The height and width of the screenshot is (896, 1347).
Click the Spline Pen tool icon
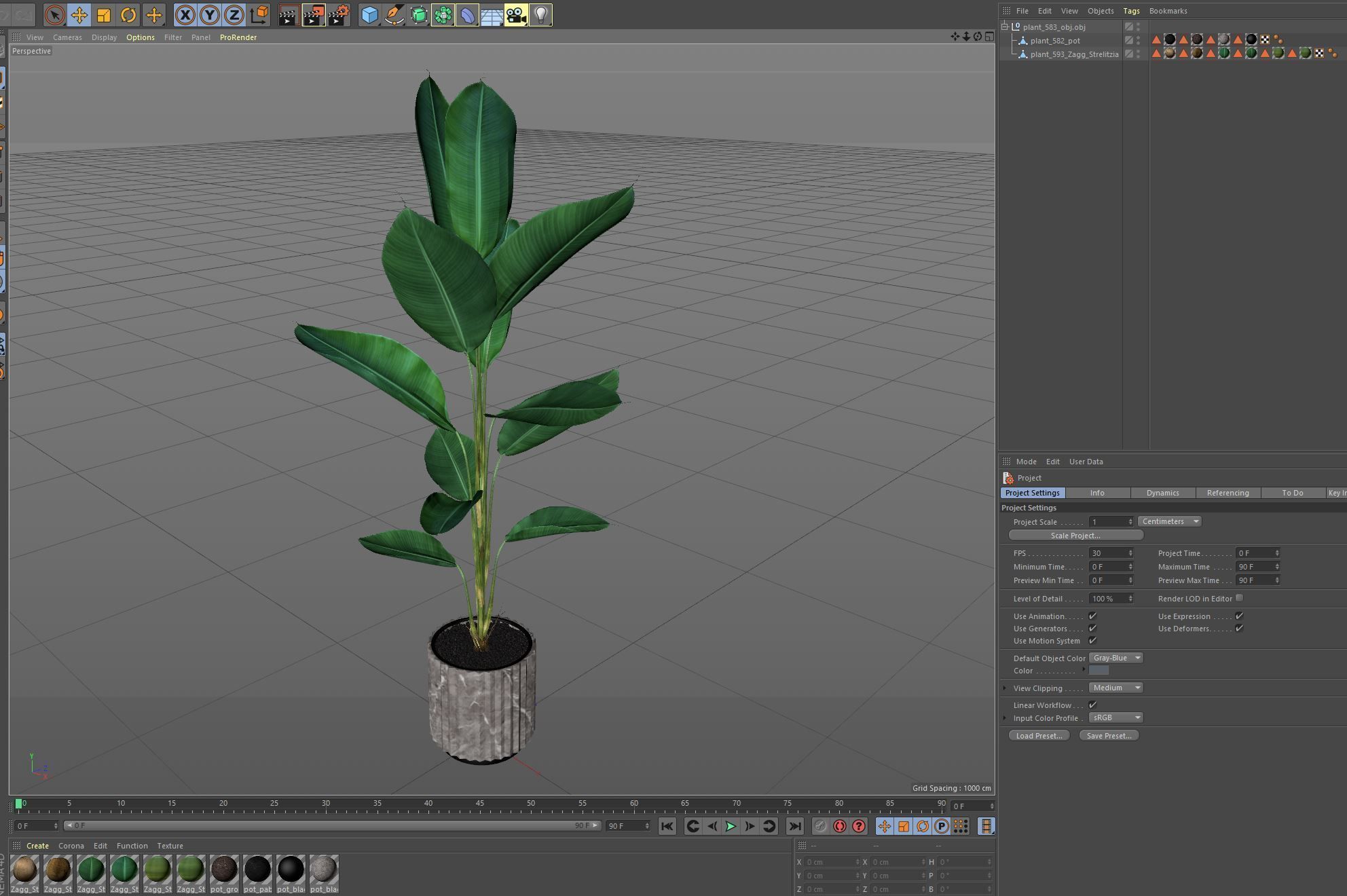(394, 15)
